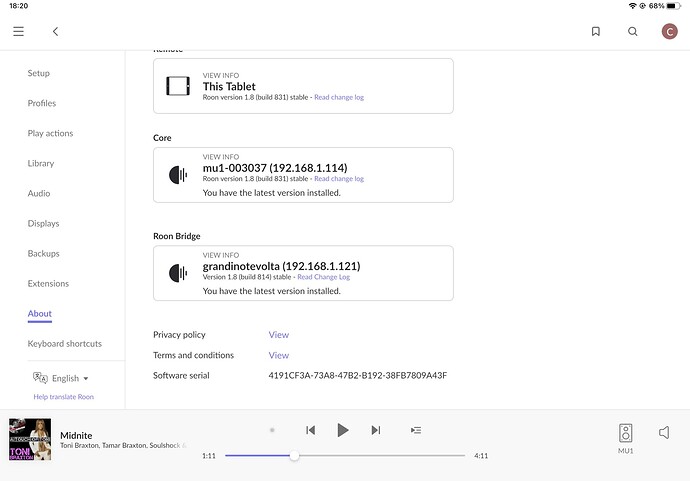Read Change Log for grandinotevolta bridge
690x481 pixels.
pos(323,277)
